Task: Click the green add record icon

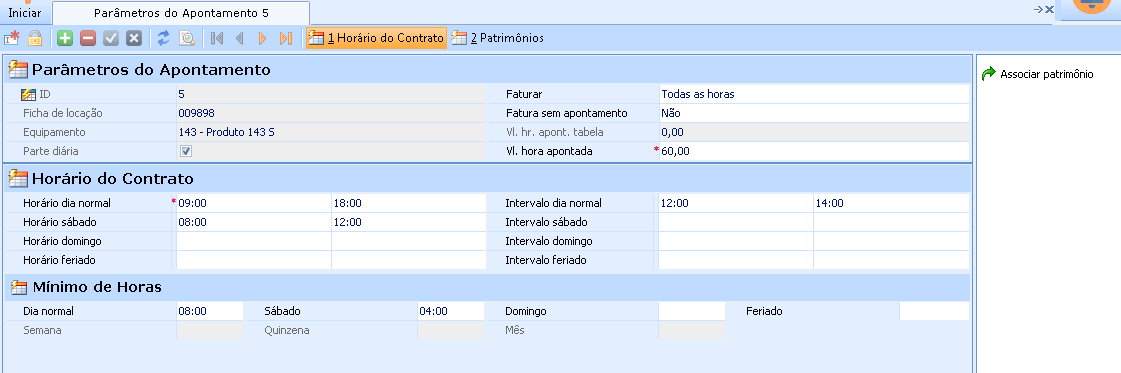Action: [x=65, y=39]
